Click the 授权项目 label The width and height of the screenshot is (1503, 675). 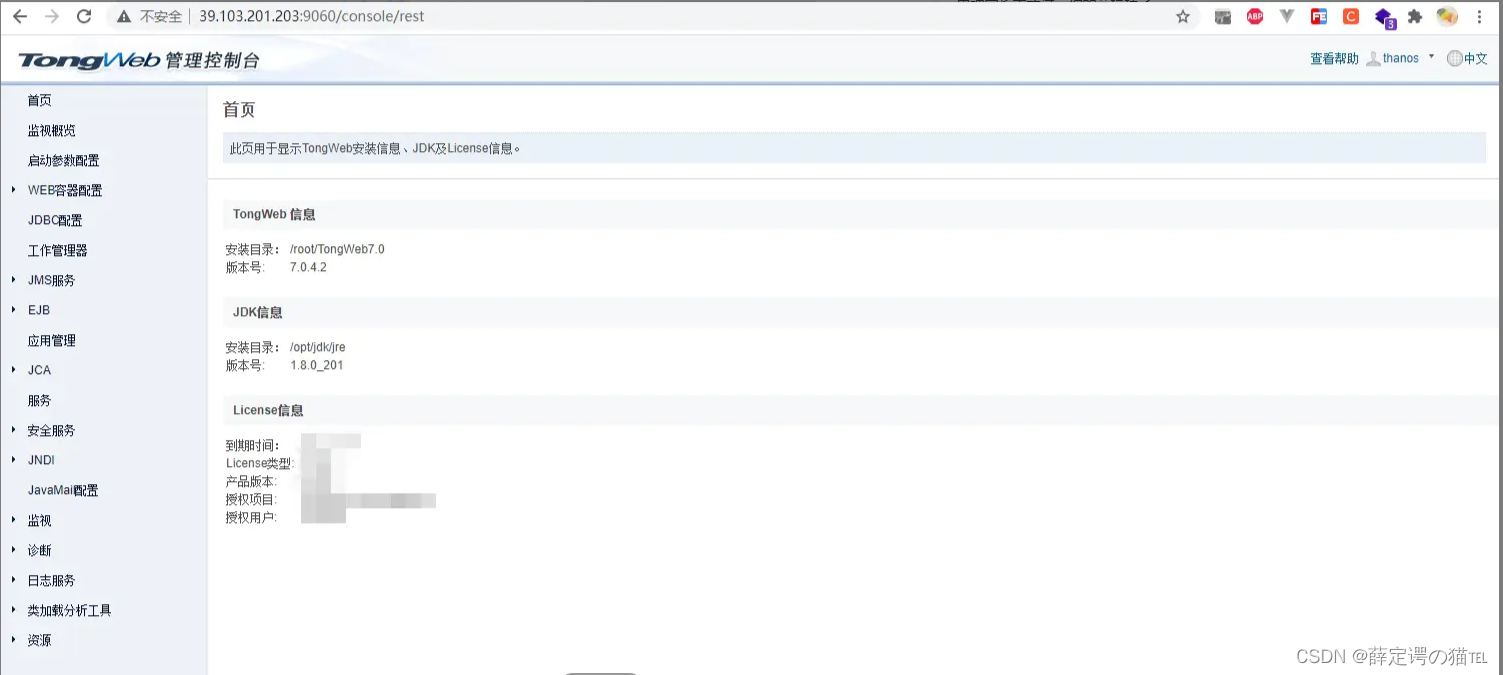point(251,499)
